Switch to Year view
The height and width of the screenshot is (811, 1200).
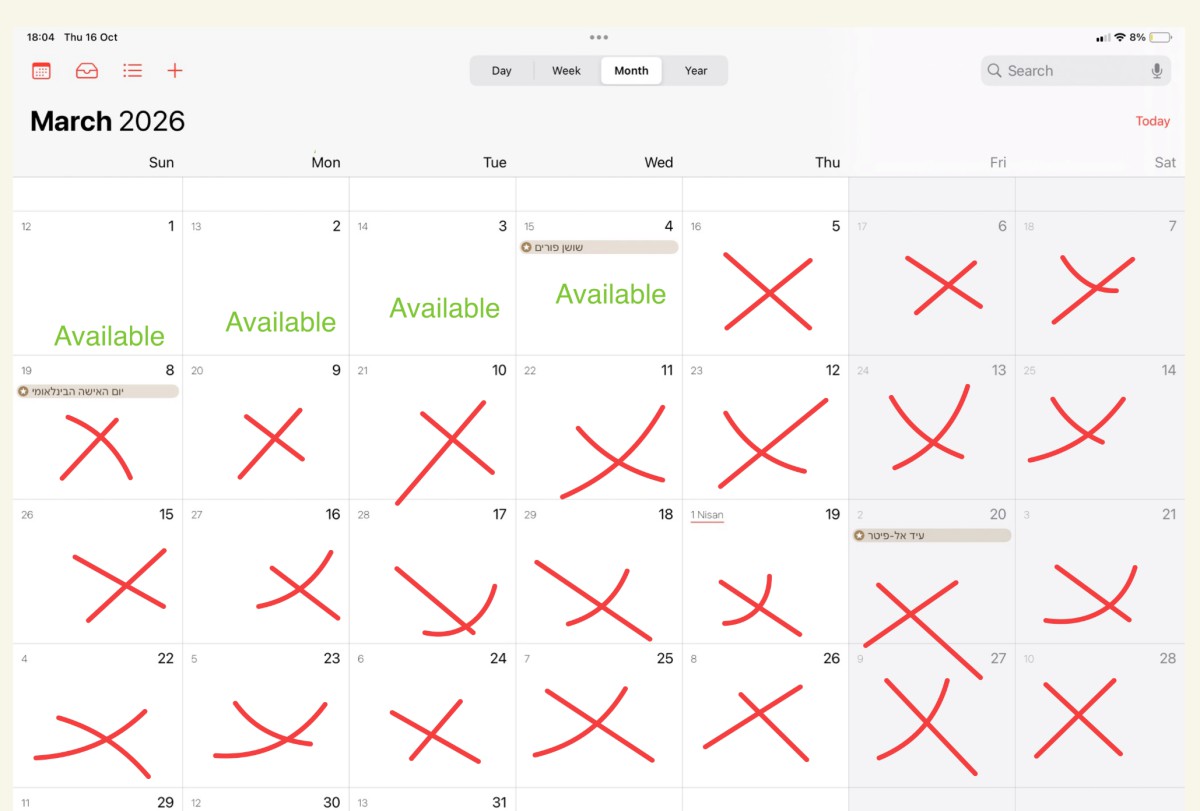click(x=696, y=71)
